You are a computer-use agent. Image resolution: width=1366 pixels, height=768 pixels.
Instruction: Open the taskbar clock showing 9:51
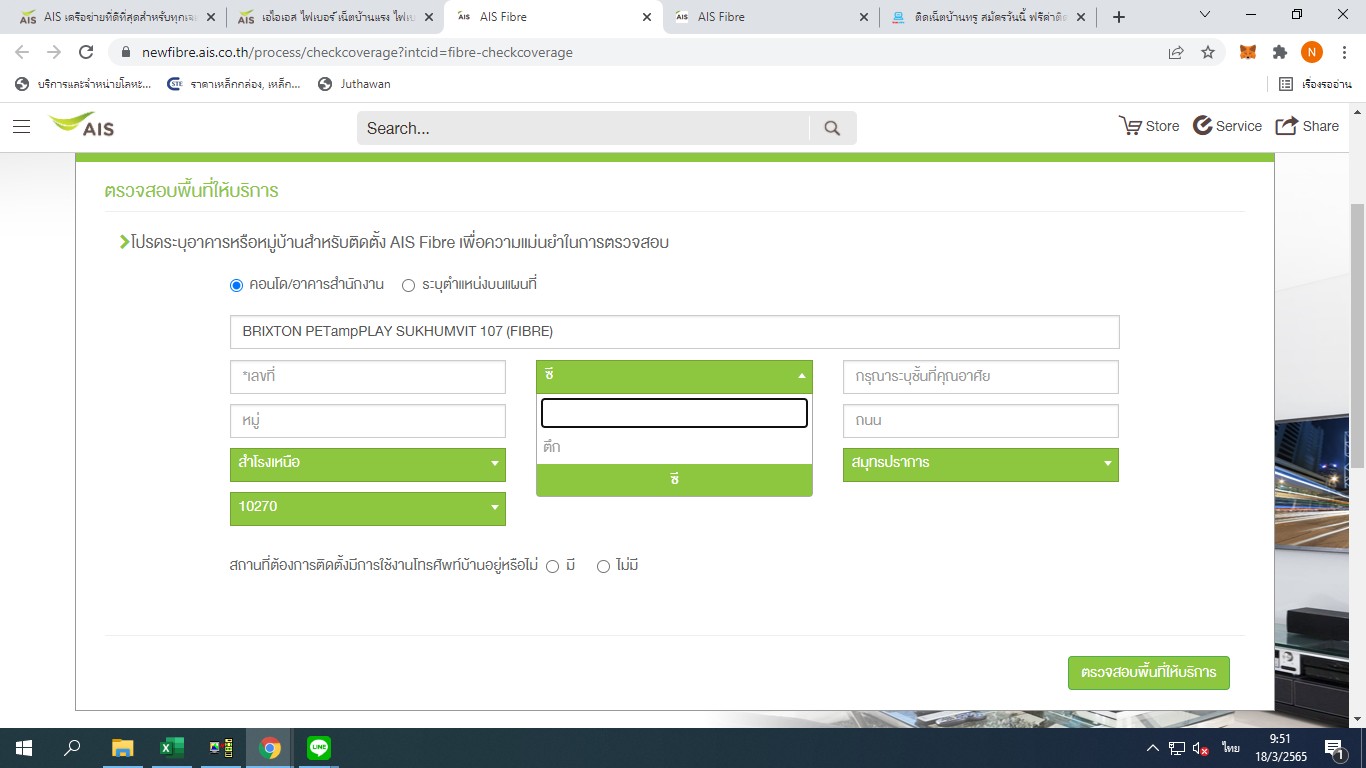[1281, 748]
